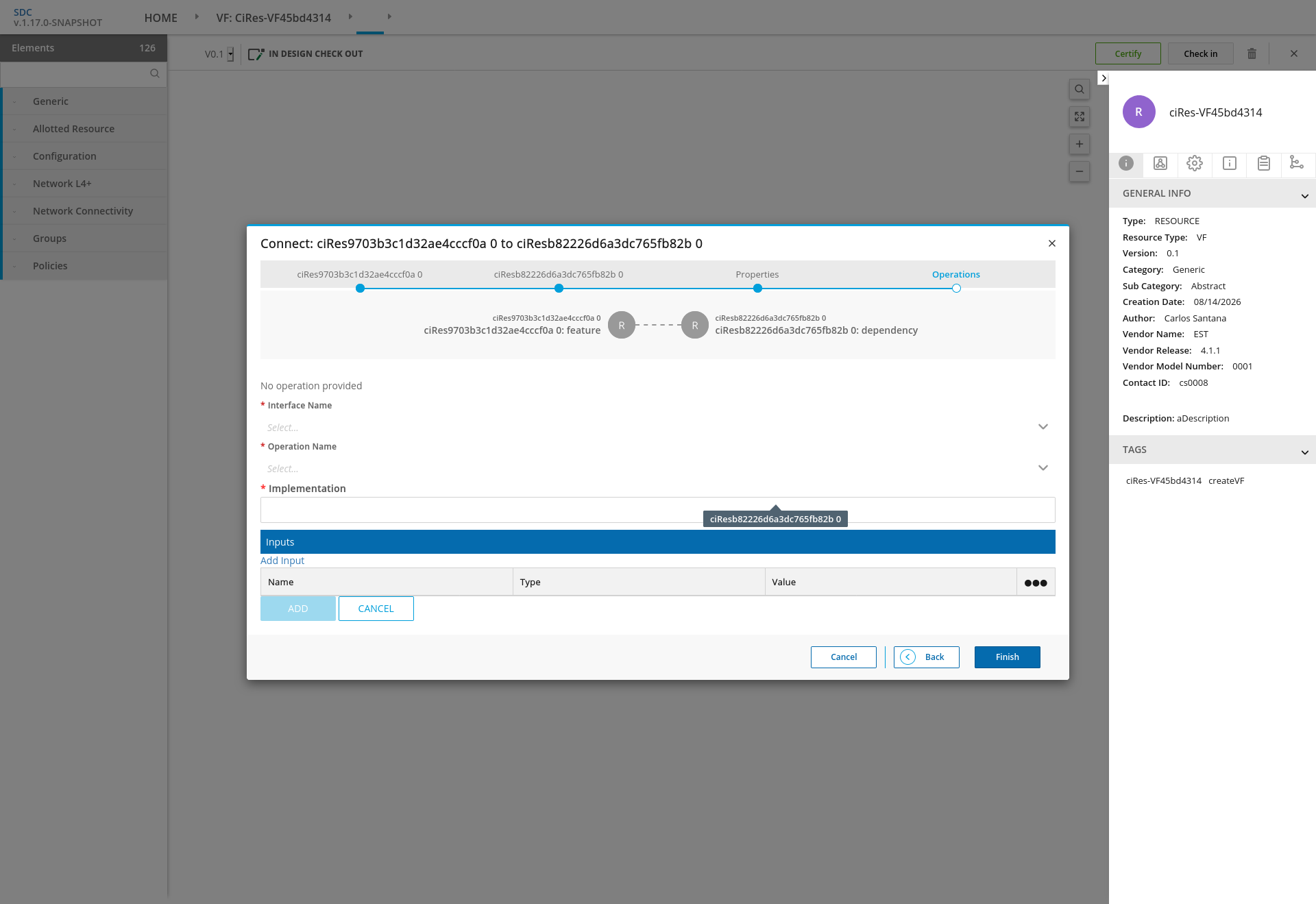This screenshot has height=904, width=1316.
Task: Collapse the GENERAL INFO section
Action: (x=1304, y=197)
